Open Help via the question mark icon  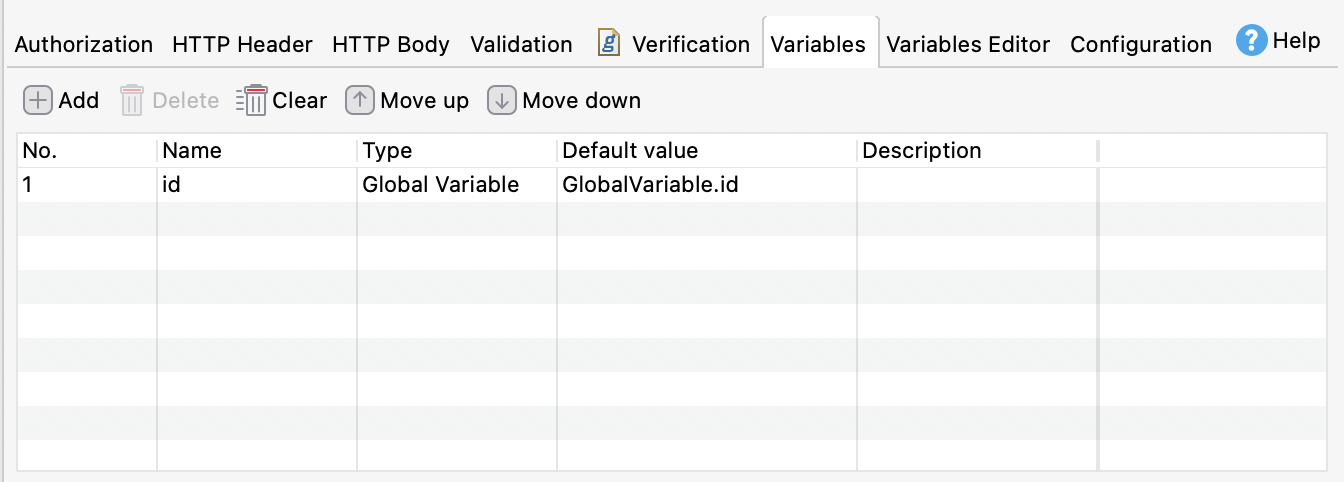pos(1251,41)
